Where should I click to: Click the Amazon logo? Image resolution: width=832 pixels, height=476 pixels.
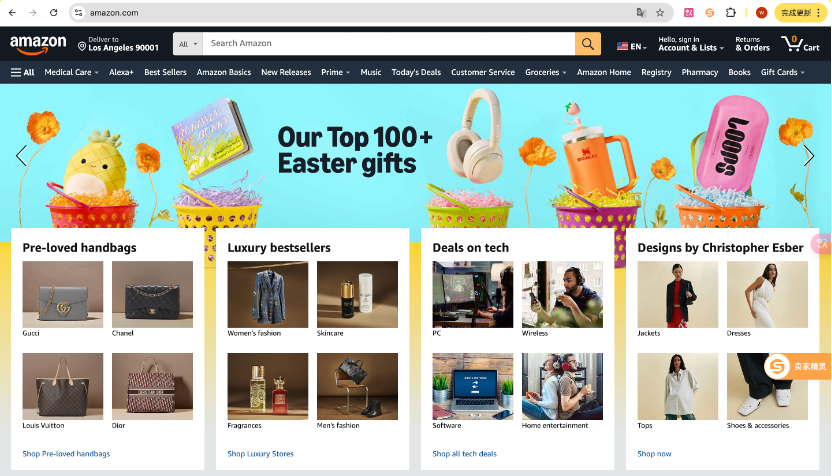(38, 45)
